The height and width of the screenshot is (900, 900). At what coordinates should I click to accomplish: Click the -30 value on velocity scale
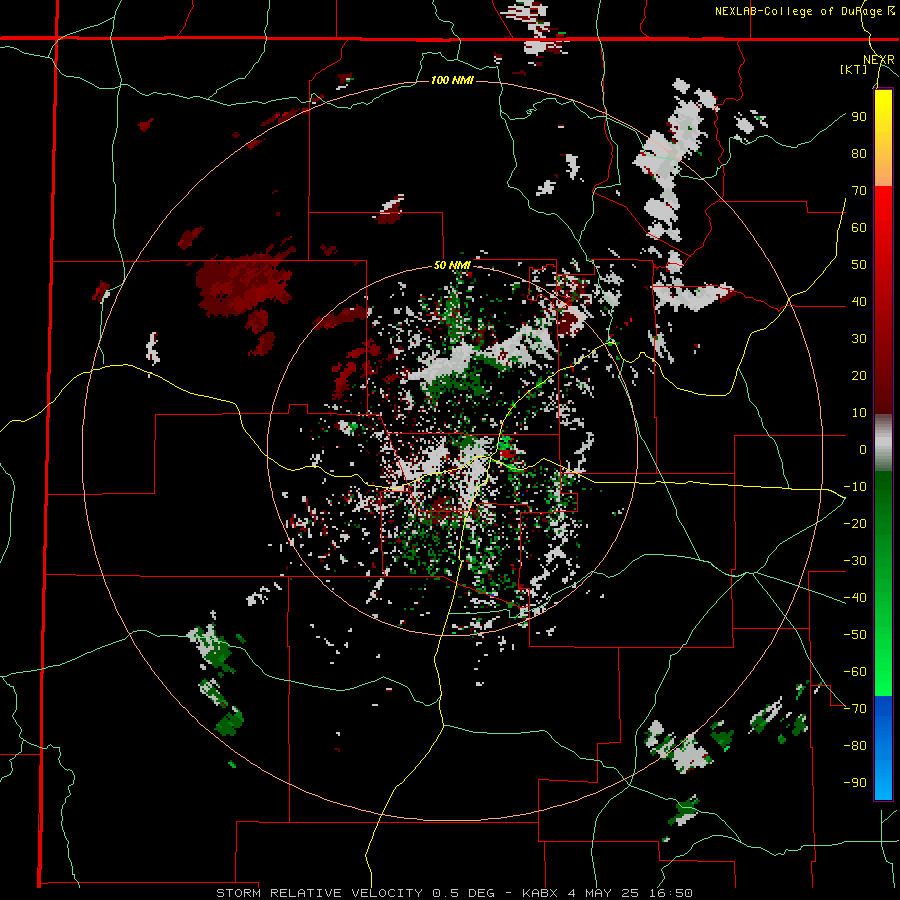point(855,561)
